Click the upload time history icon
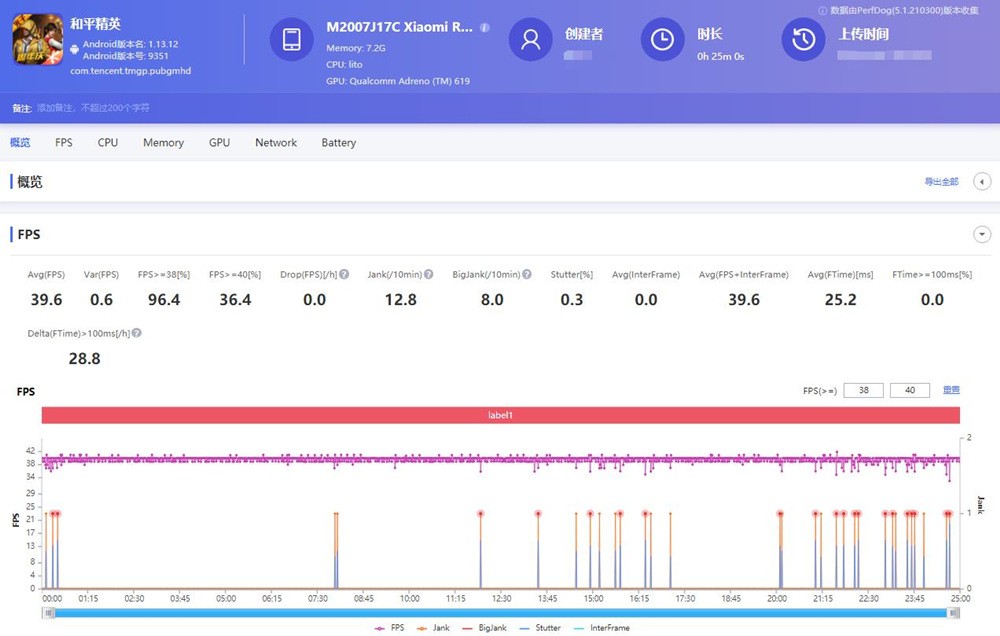This screenshot has height=636, width=1000. [804, 40]
